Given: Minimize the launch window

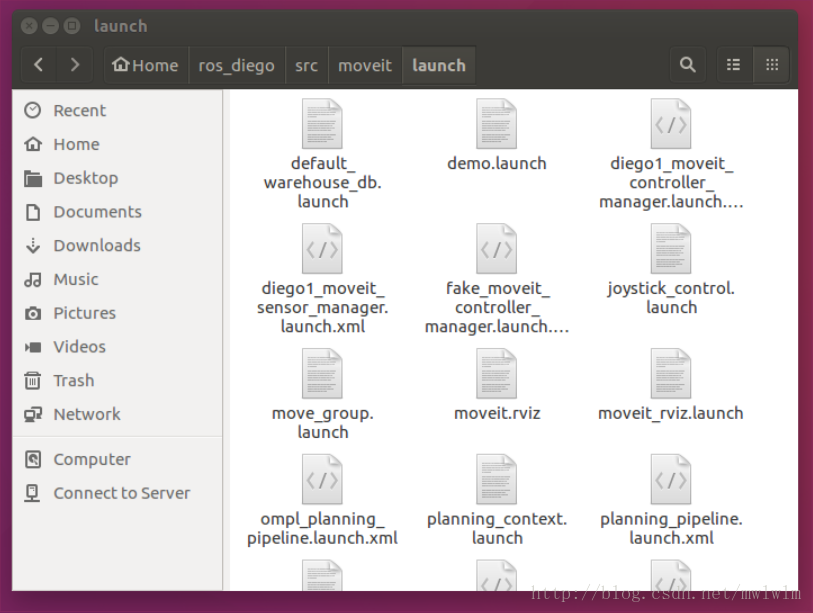Looking at the screenshot, I should pos(50,25).
